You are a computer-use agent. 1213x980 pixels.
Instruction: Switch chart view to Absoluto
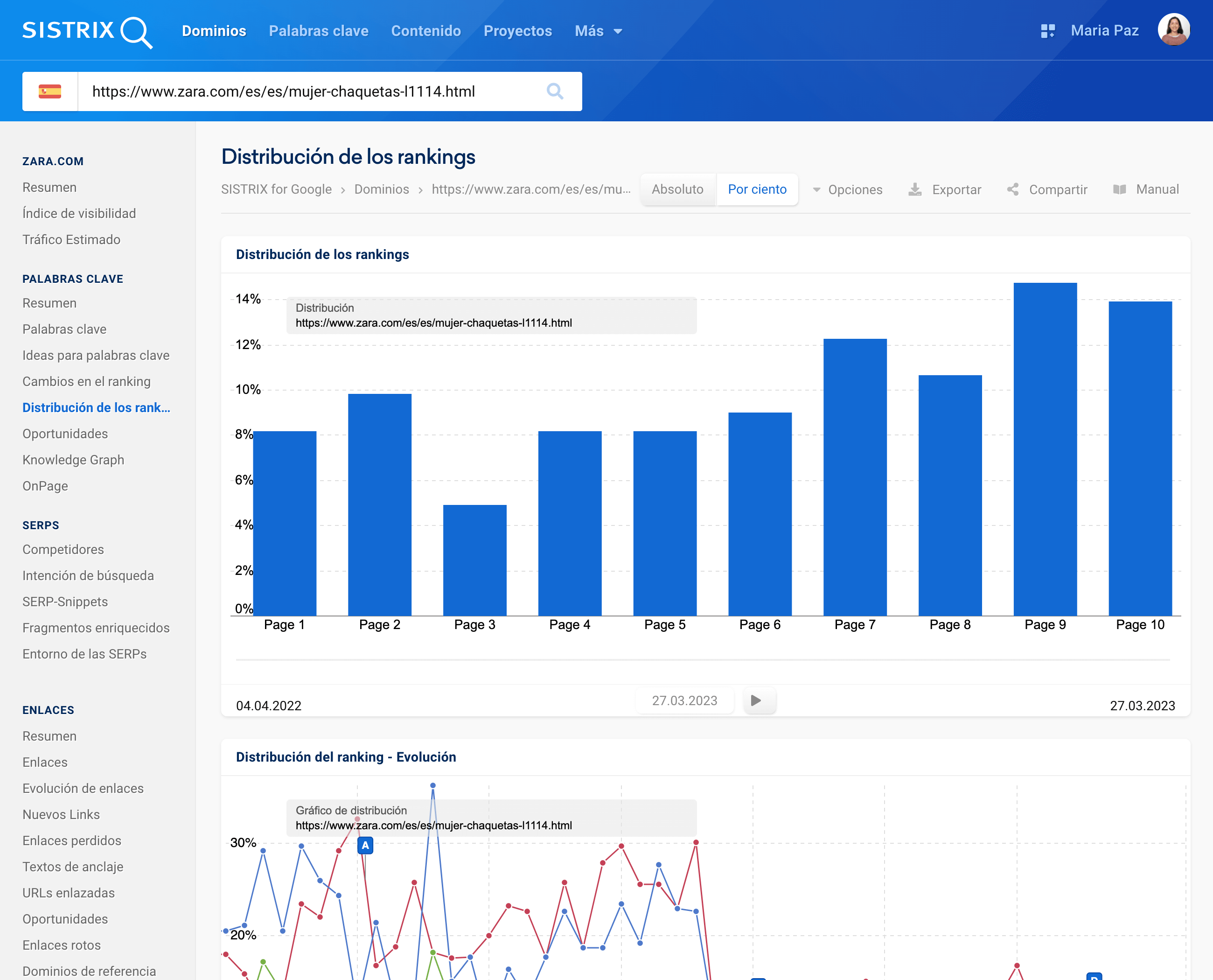point(677,189)
